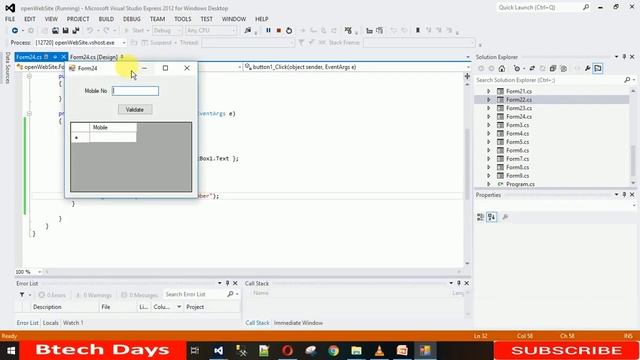
Task: Open the DEBUG menu
Action: click(x=131, y=19)
